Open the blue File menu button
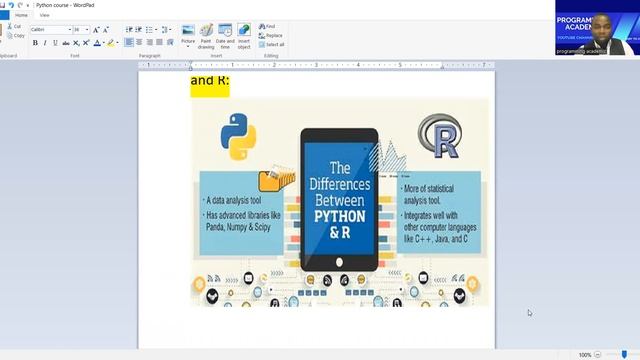The height and width of the screenshot is (360, 640). pos(4,15)
